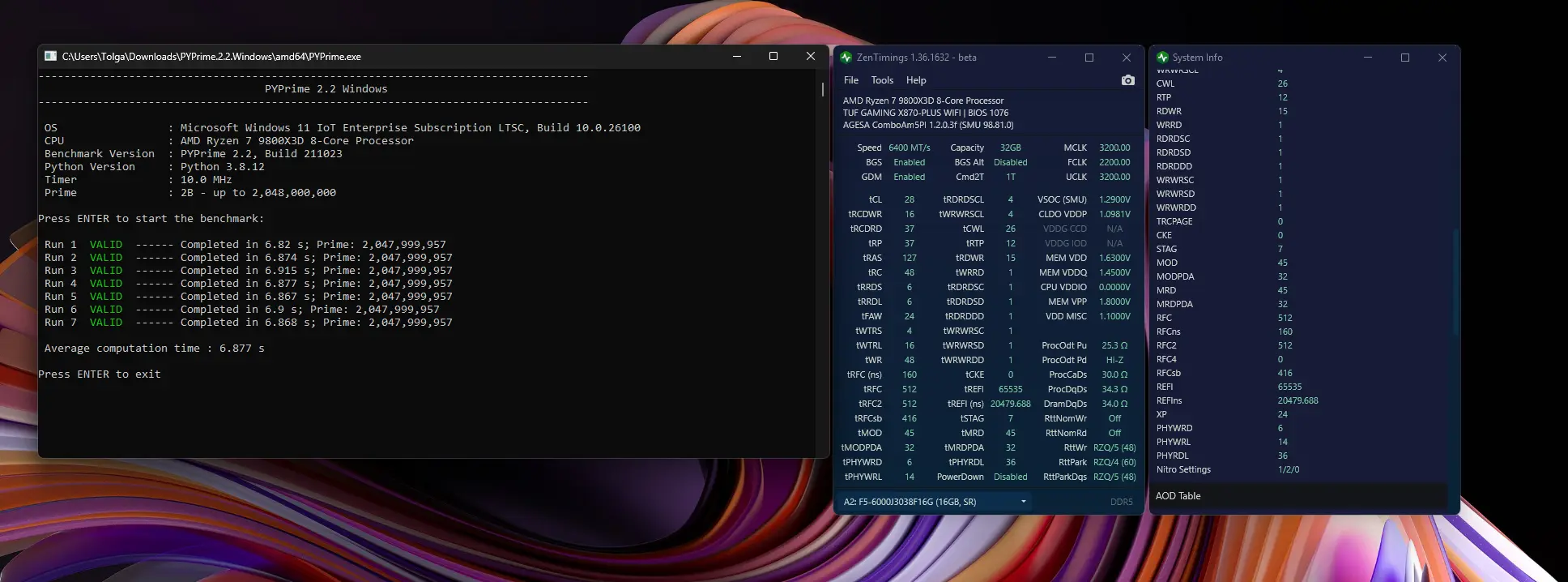
Task: Minimize the ZenTimings window
Action: 1052,58
